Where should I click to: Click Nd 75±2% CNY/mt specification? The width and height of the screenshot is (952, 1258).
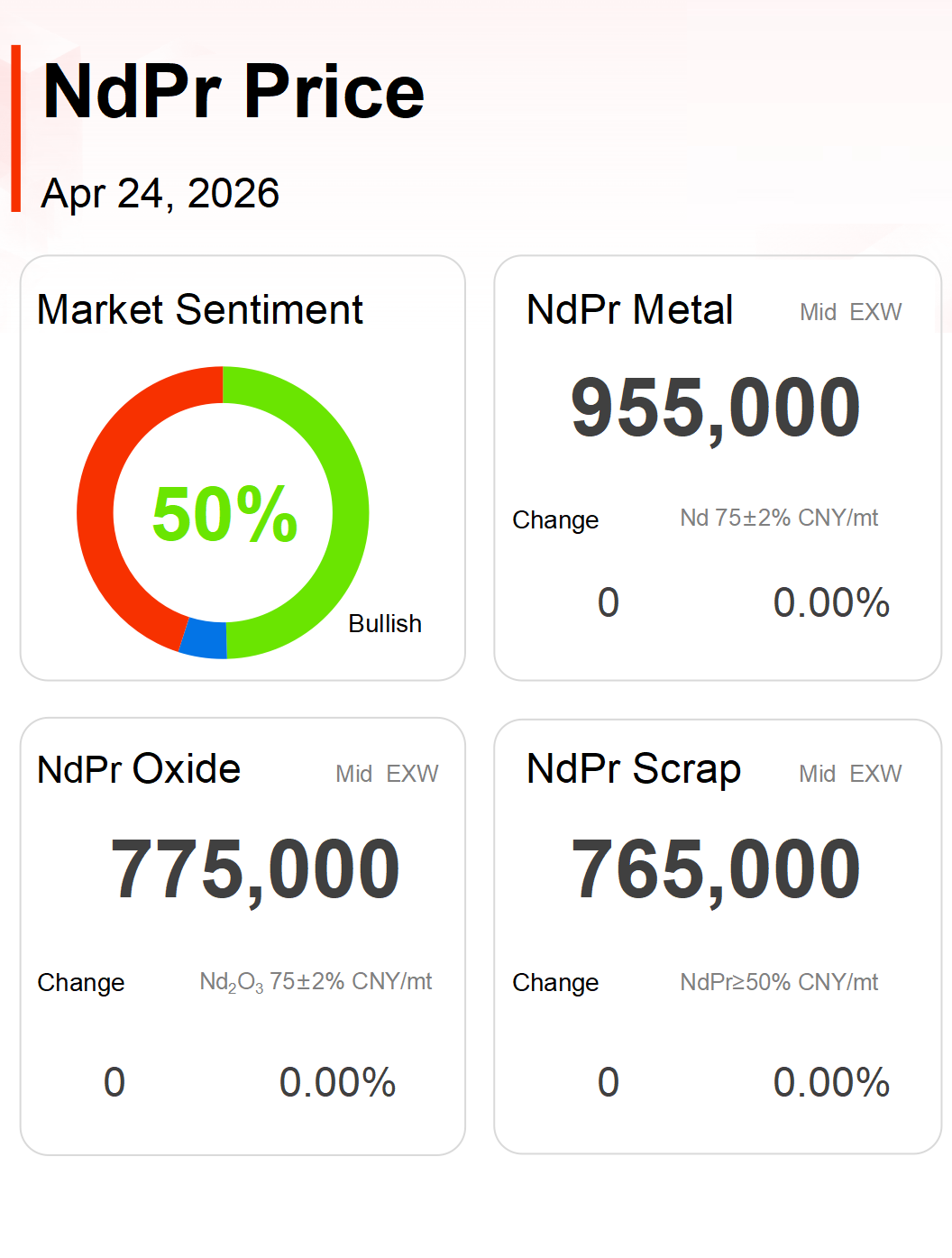pos(779,519)
